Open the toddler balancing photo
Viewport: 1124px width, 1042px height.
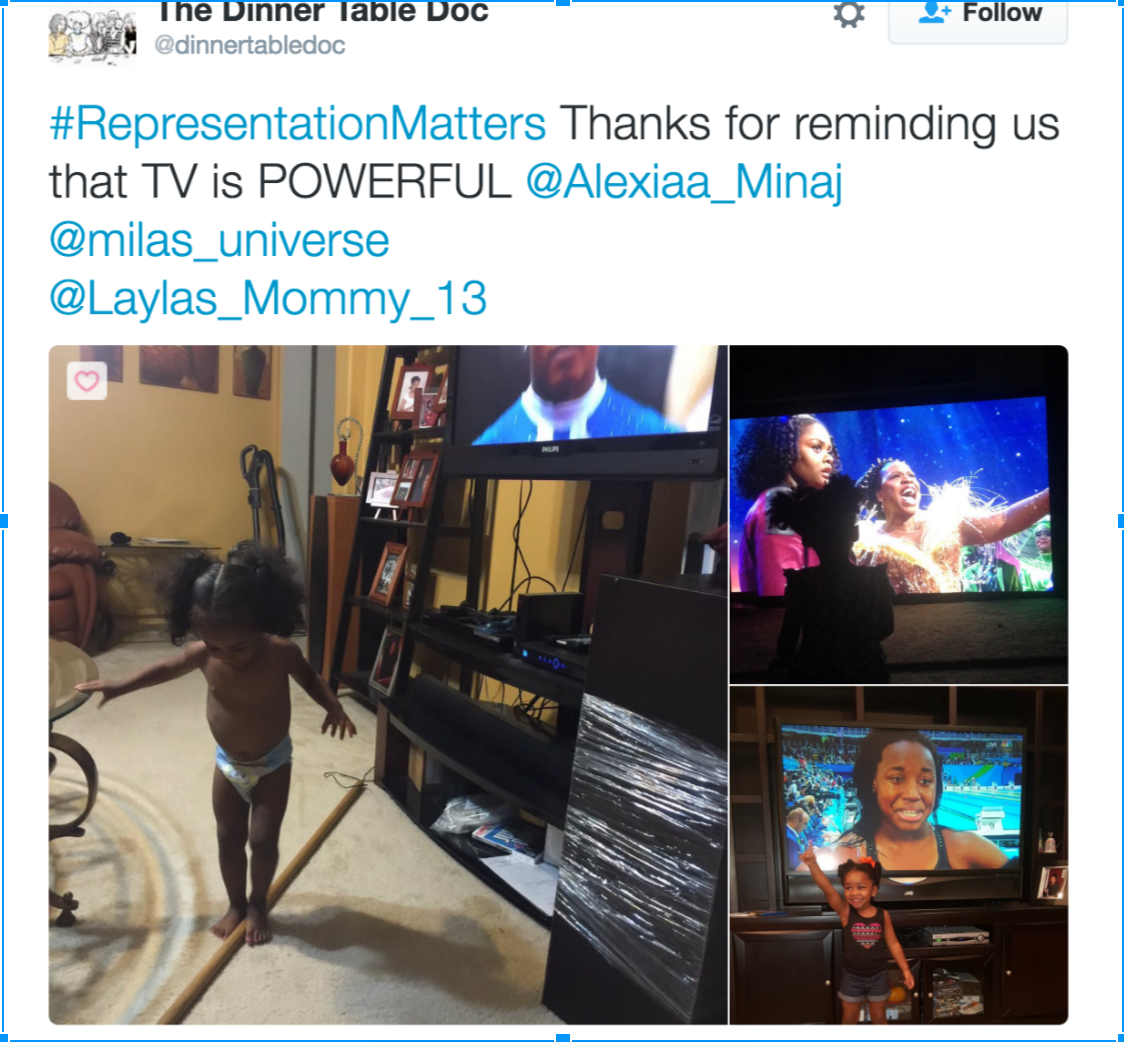pos(388,684)
